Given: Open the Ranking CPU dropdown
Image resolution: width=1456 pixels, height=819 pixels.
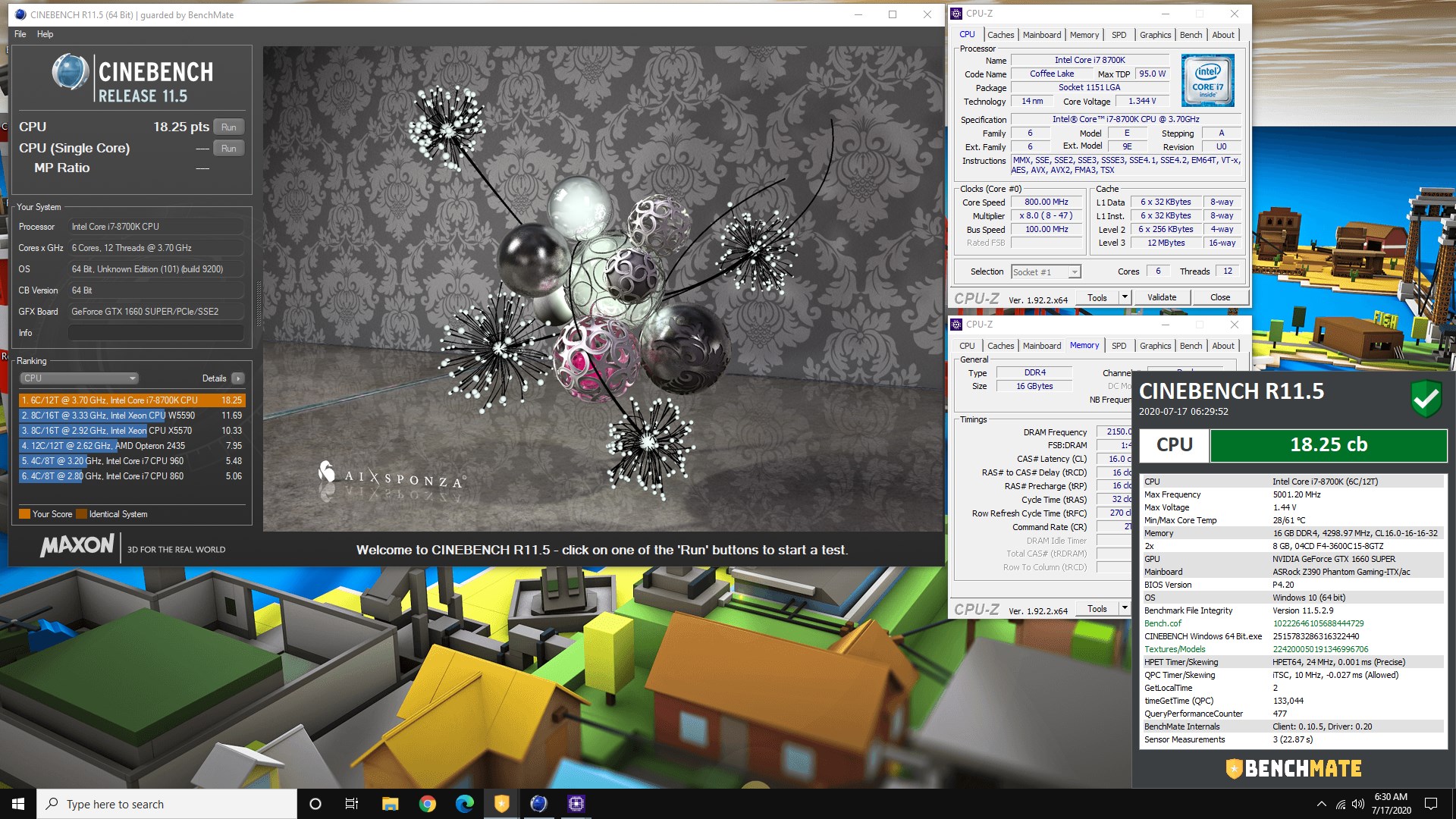Looking at the screenshot, I should (79, 378).
